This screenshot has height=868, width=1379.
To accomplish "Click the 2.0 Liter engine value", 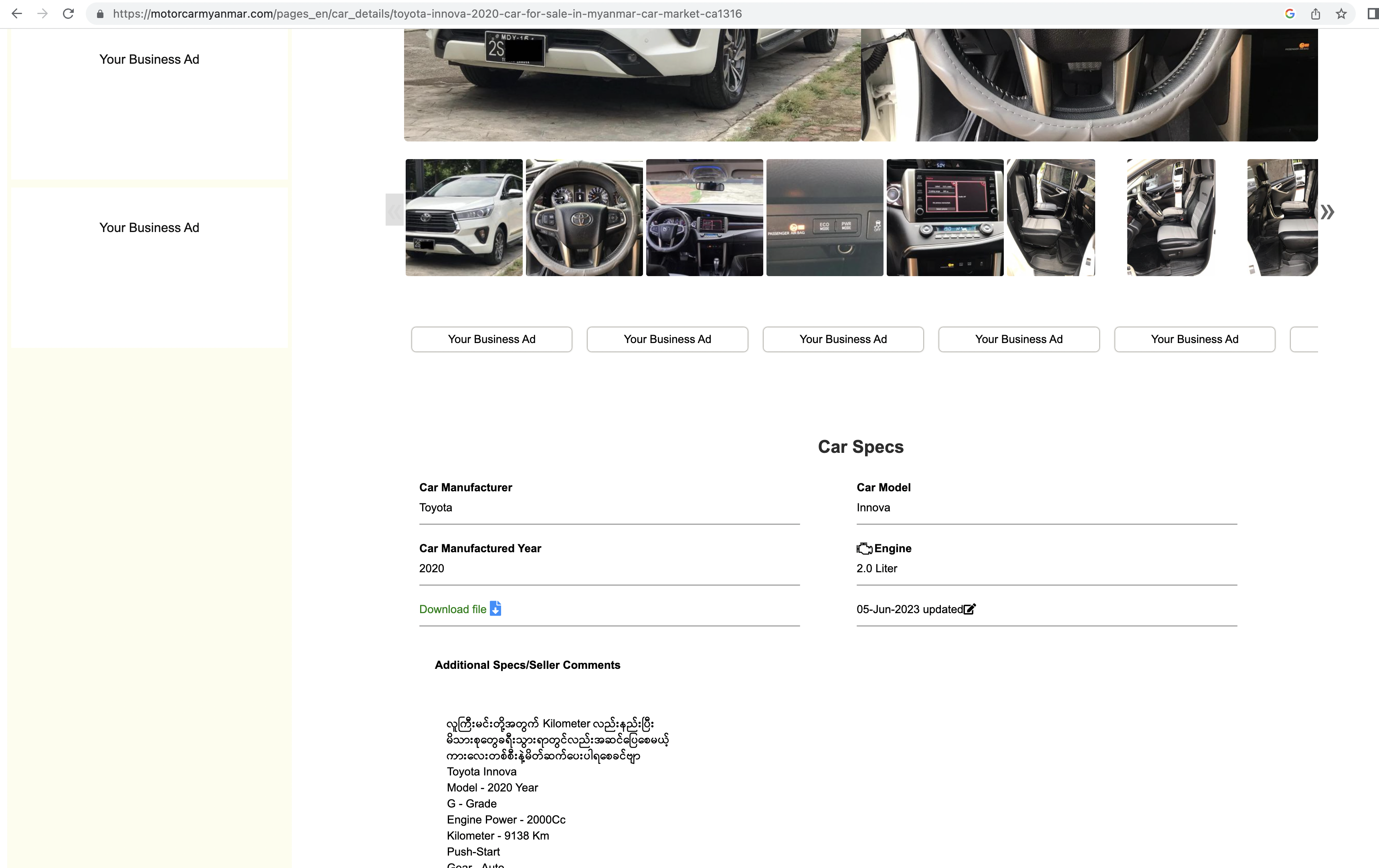I will [877, 568].
